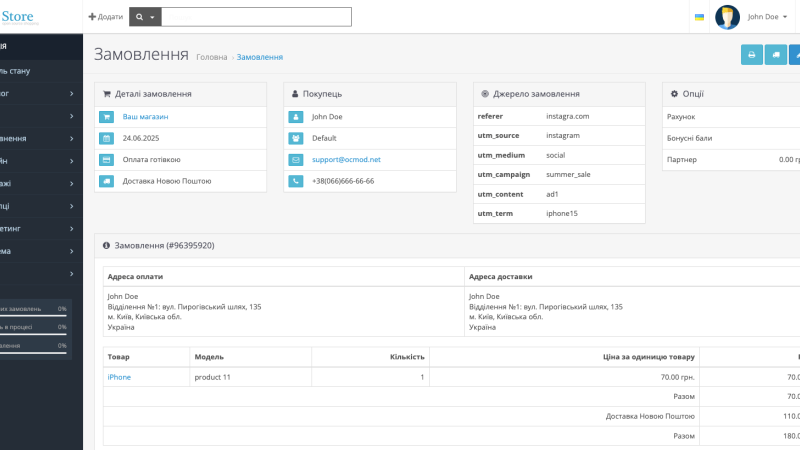Click the payment method card icon

(x=107, y=160)
